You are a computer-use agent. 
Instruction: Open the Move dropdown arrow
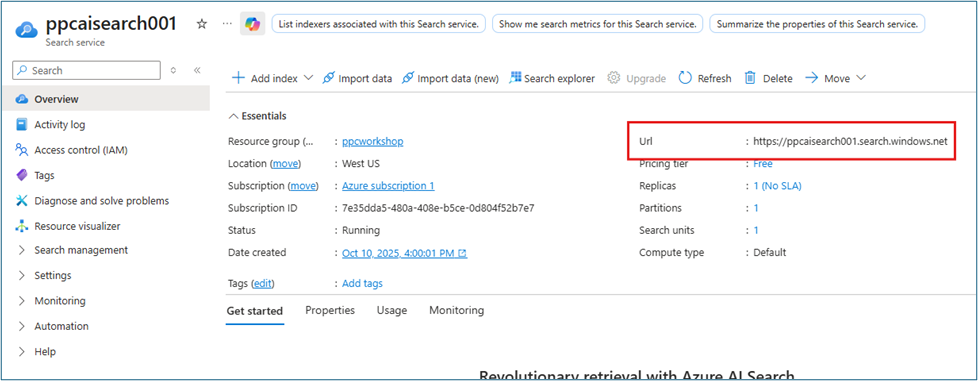coord(861,78)
